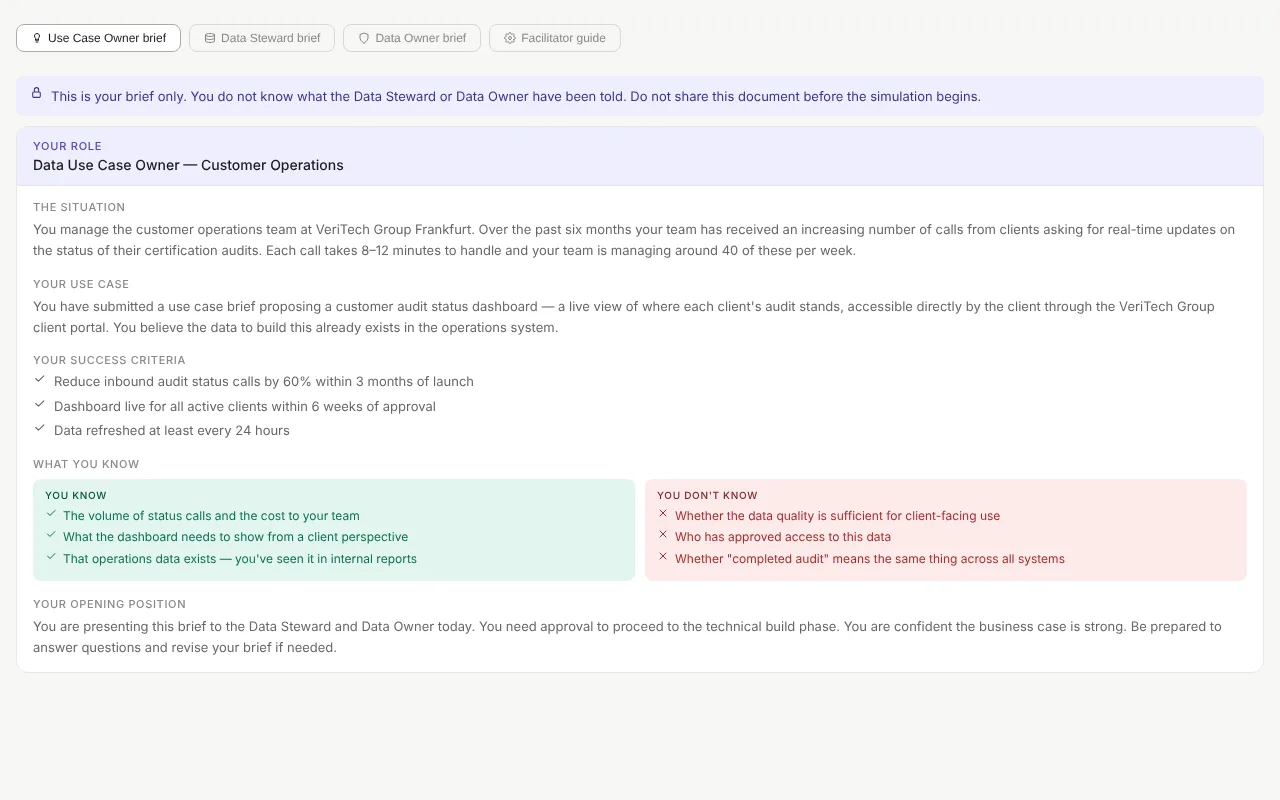
Task: Click the 'YOUR OPENING POSITION' section label
Action: click(109, 604)
